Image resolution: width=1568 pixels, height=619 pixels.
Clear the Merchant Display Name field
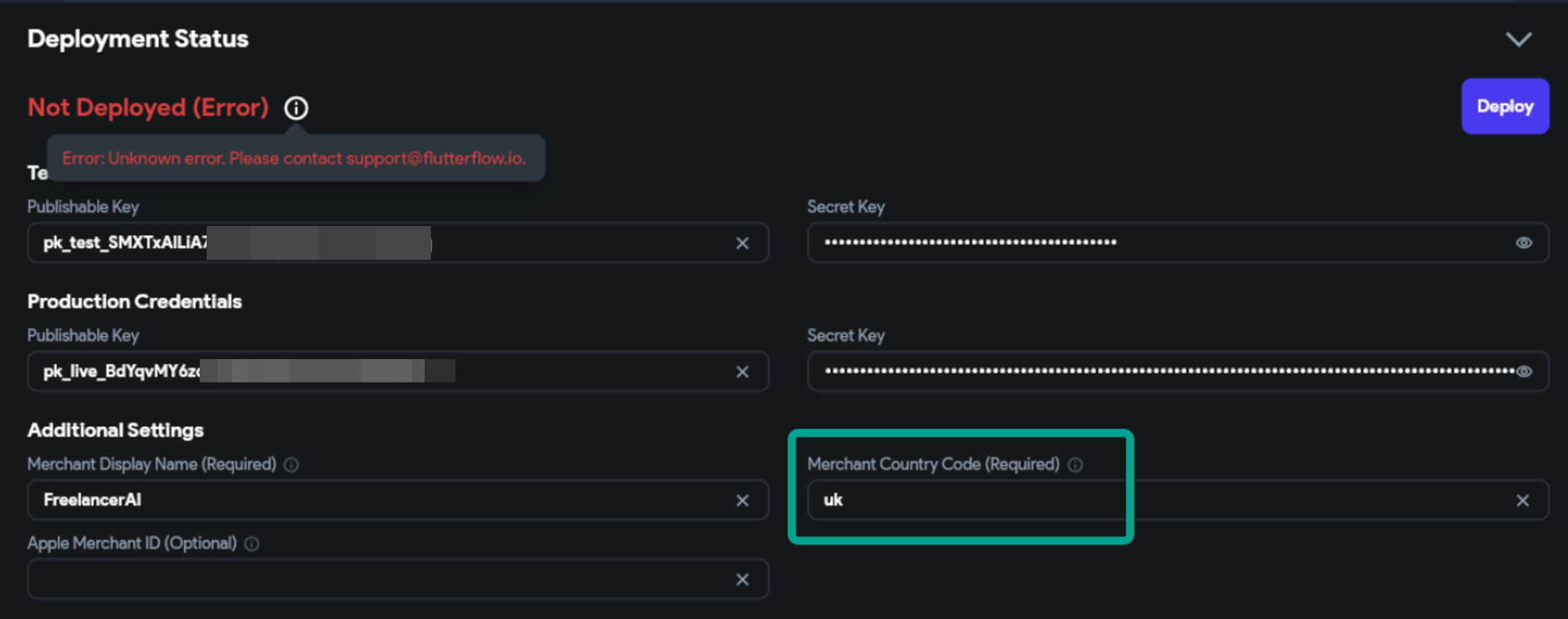743,500
